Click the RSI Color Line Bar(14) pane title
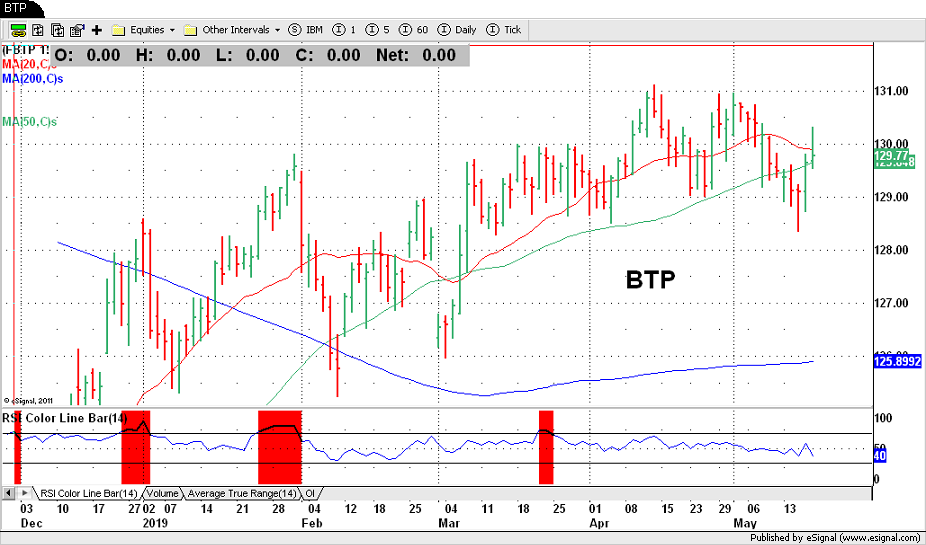 (x=64, y=418)
